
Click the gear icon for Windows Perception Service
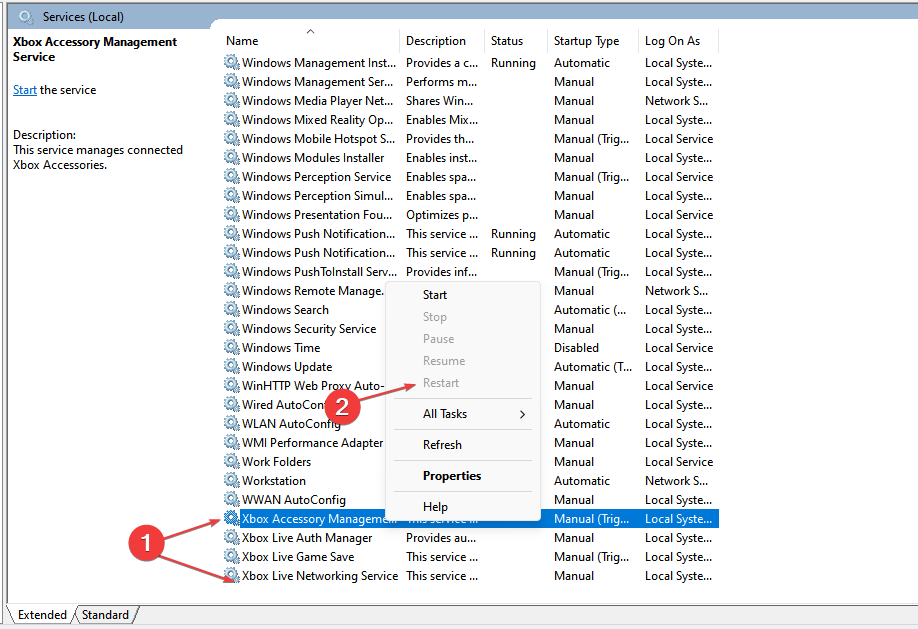pos(232,176)
